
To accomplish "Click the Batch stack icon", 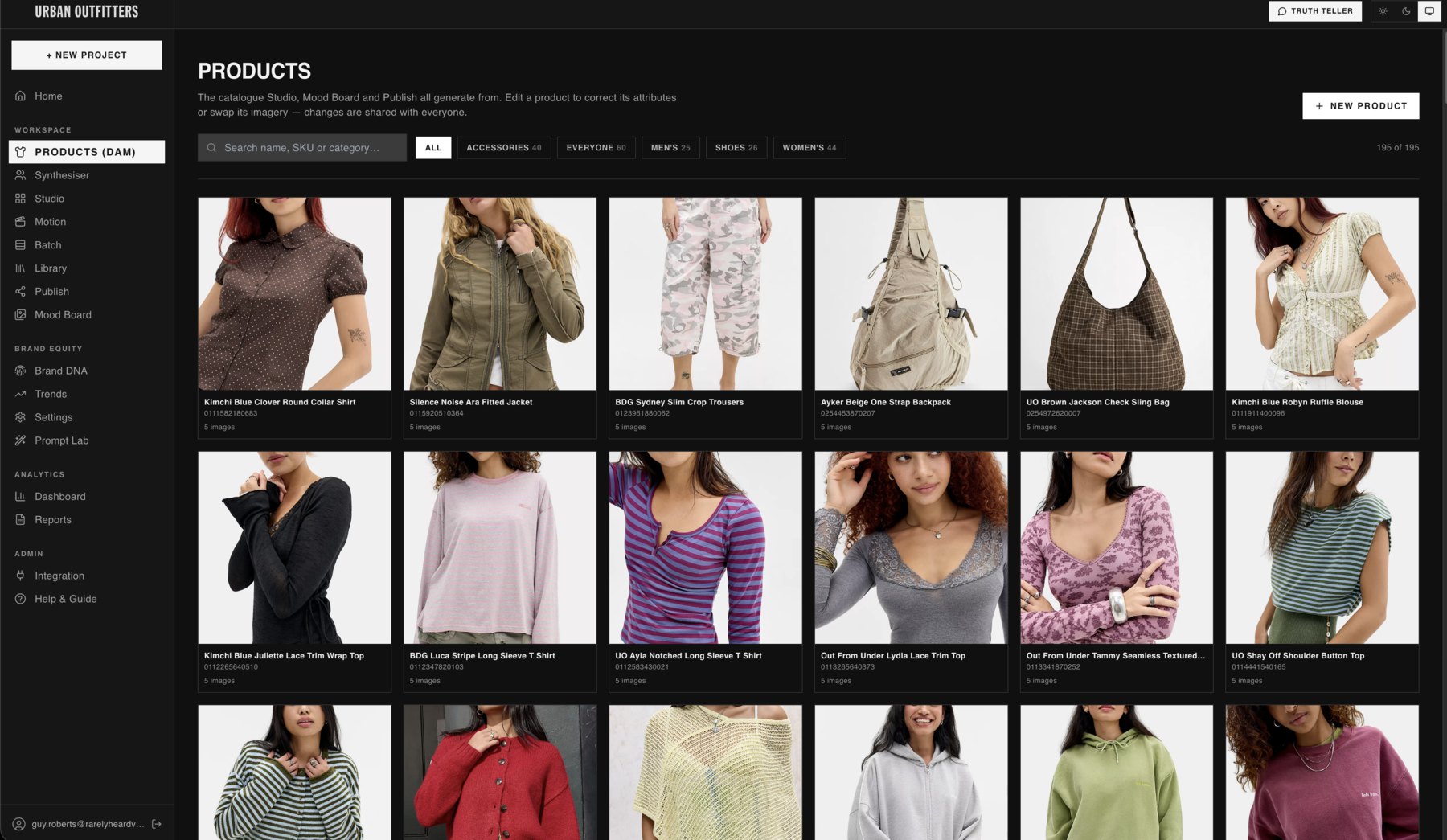I will click(20, 244).
